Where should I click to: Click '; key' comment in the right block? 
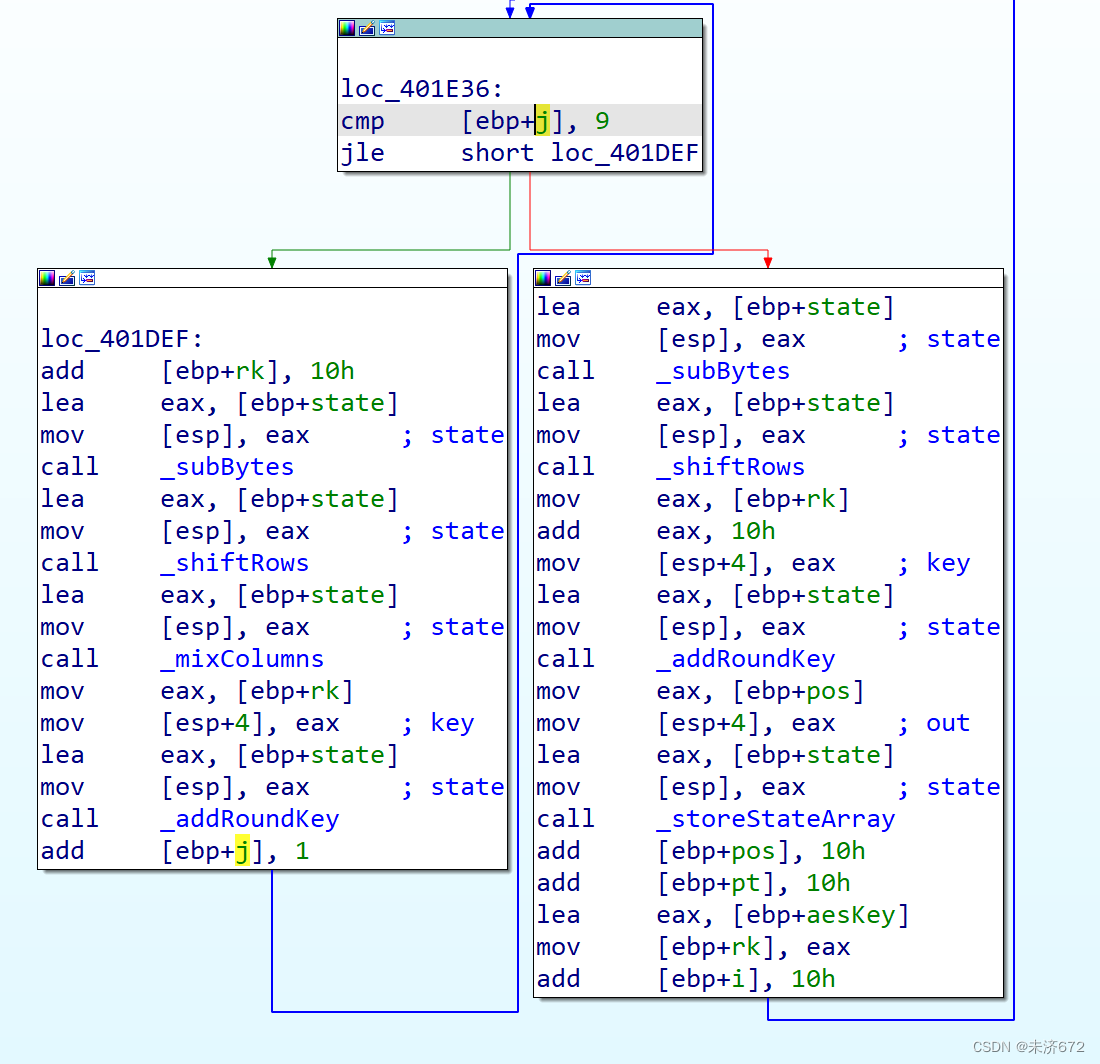click(934, 563)
